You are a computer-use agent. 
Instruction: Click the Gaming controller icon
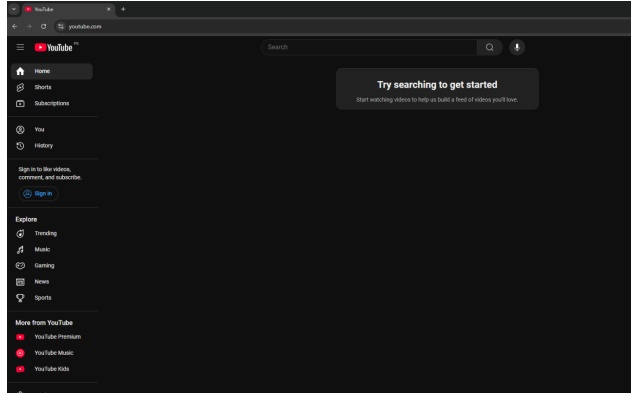point(20,265)
